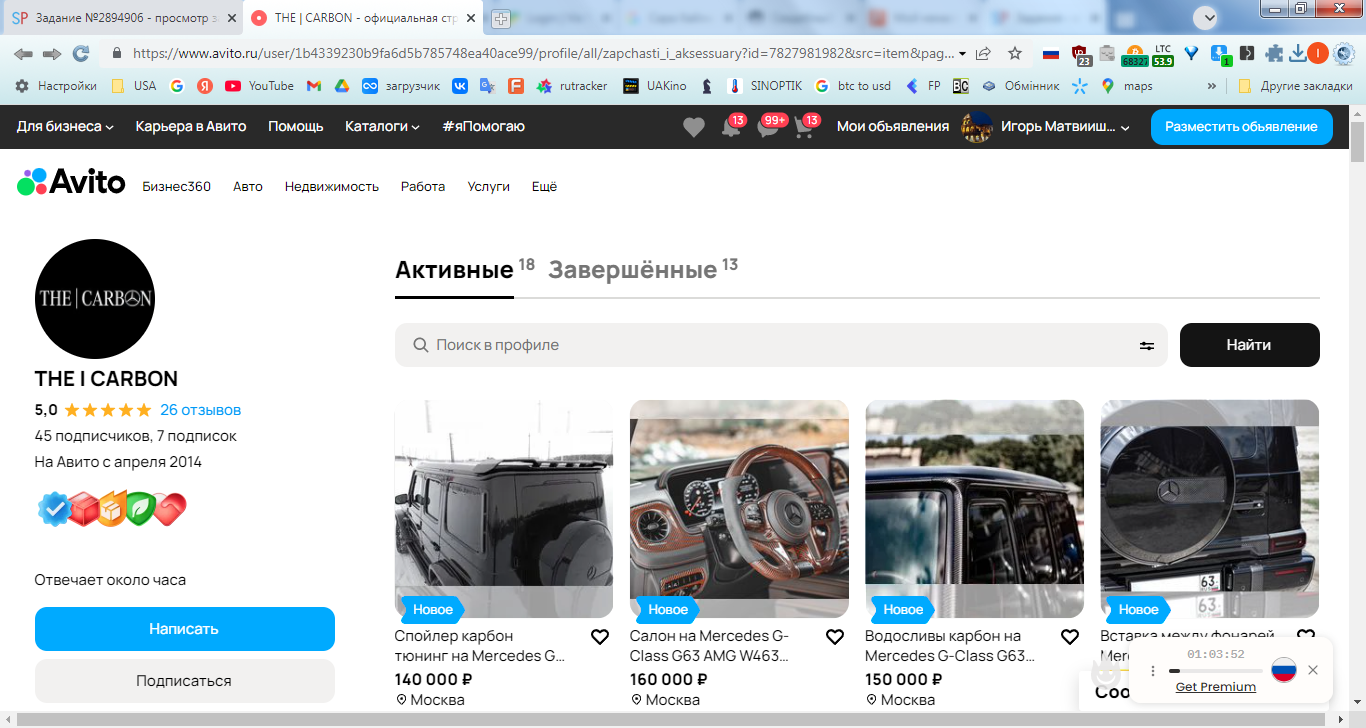Click the Подписаться button
The width and height of the screenshot is (1366, 728).
point(184,681)
